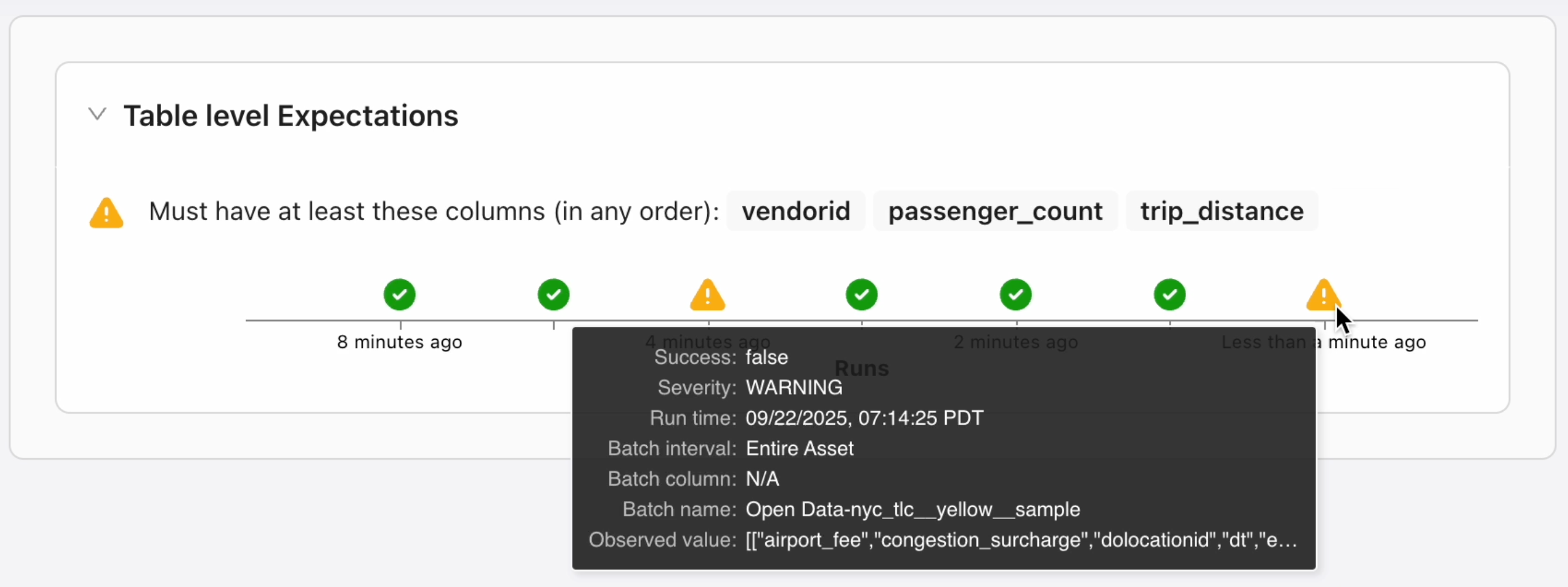Select the trip_distance column tag
Screen dimensions: 1568x587
(x=1222, y=211)
